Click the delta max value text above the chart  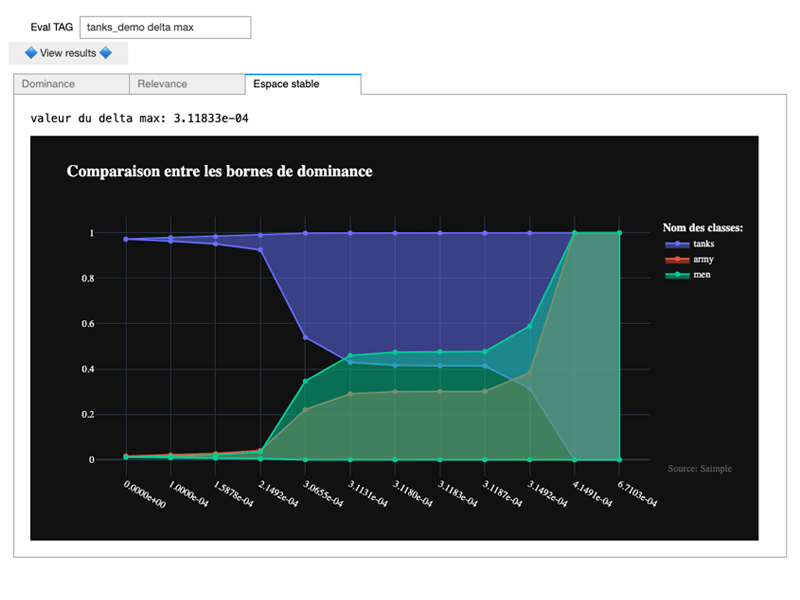[x=140, y=118]
